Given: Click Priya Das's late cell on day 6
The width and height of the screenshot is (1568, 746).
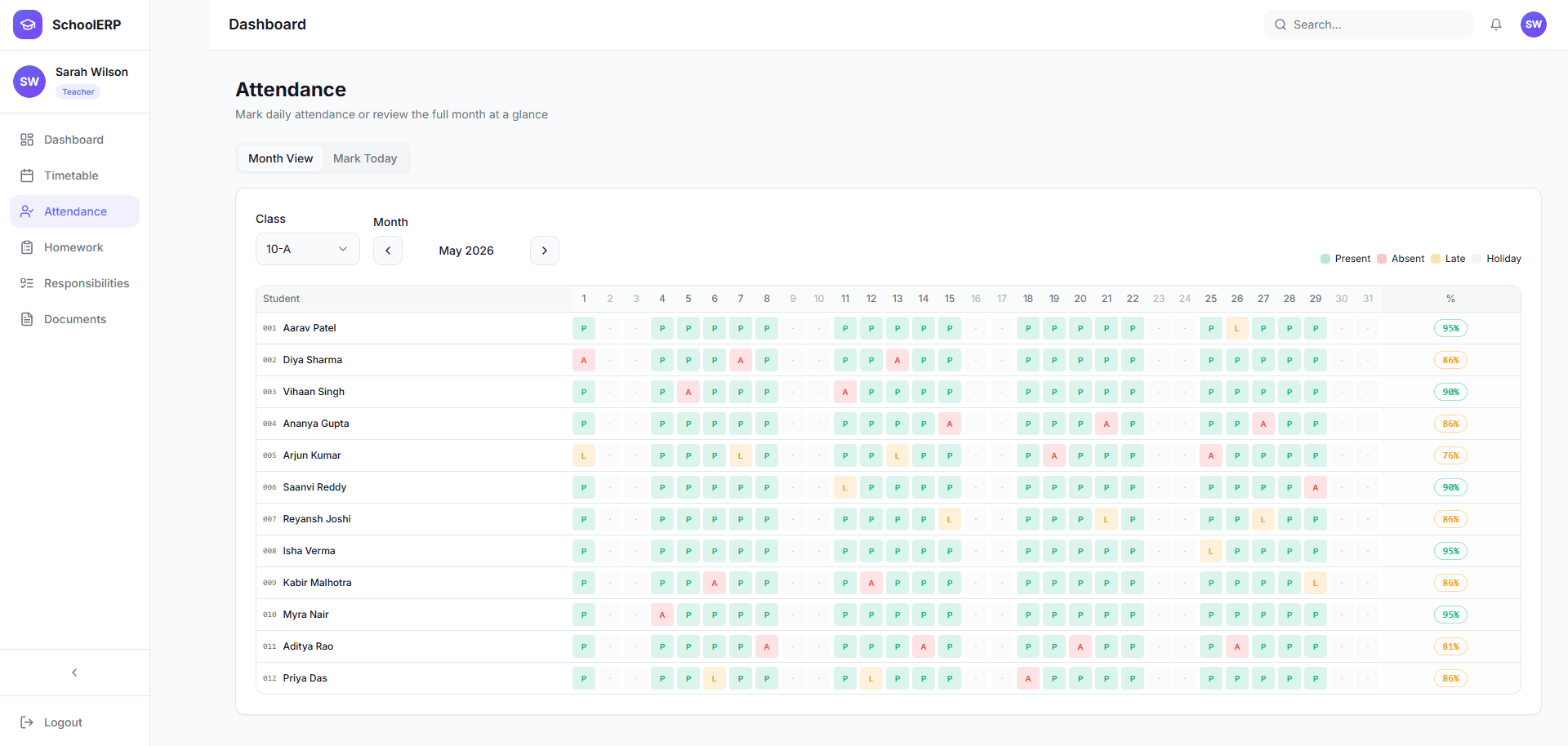Looking at the screenshot, I should [x=715, y=678].
